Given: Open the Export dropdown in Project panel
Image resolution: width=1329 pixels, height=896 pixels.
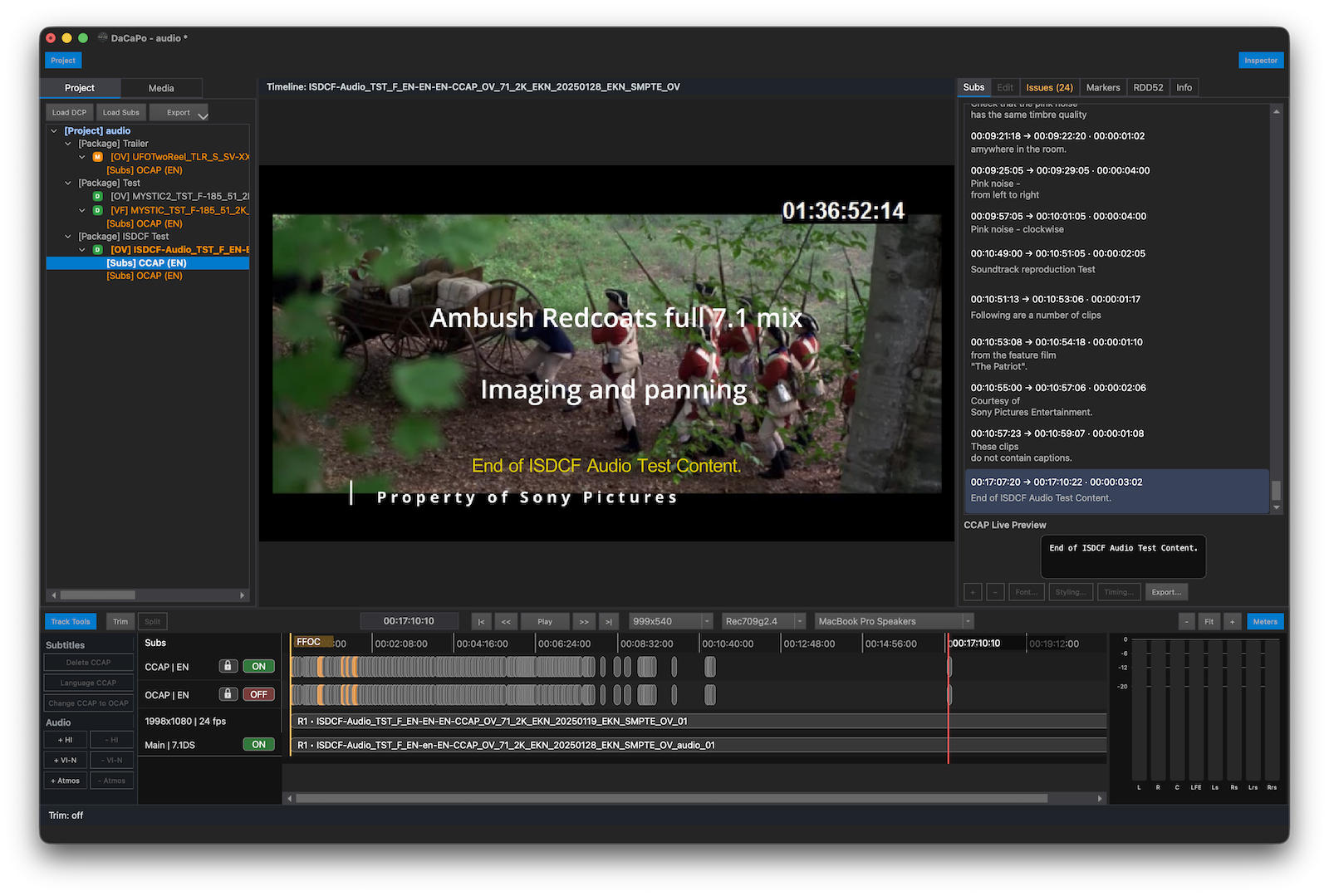Looking at the screenshot, I should point(179,112).
